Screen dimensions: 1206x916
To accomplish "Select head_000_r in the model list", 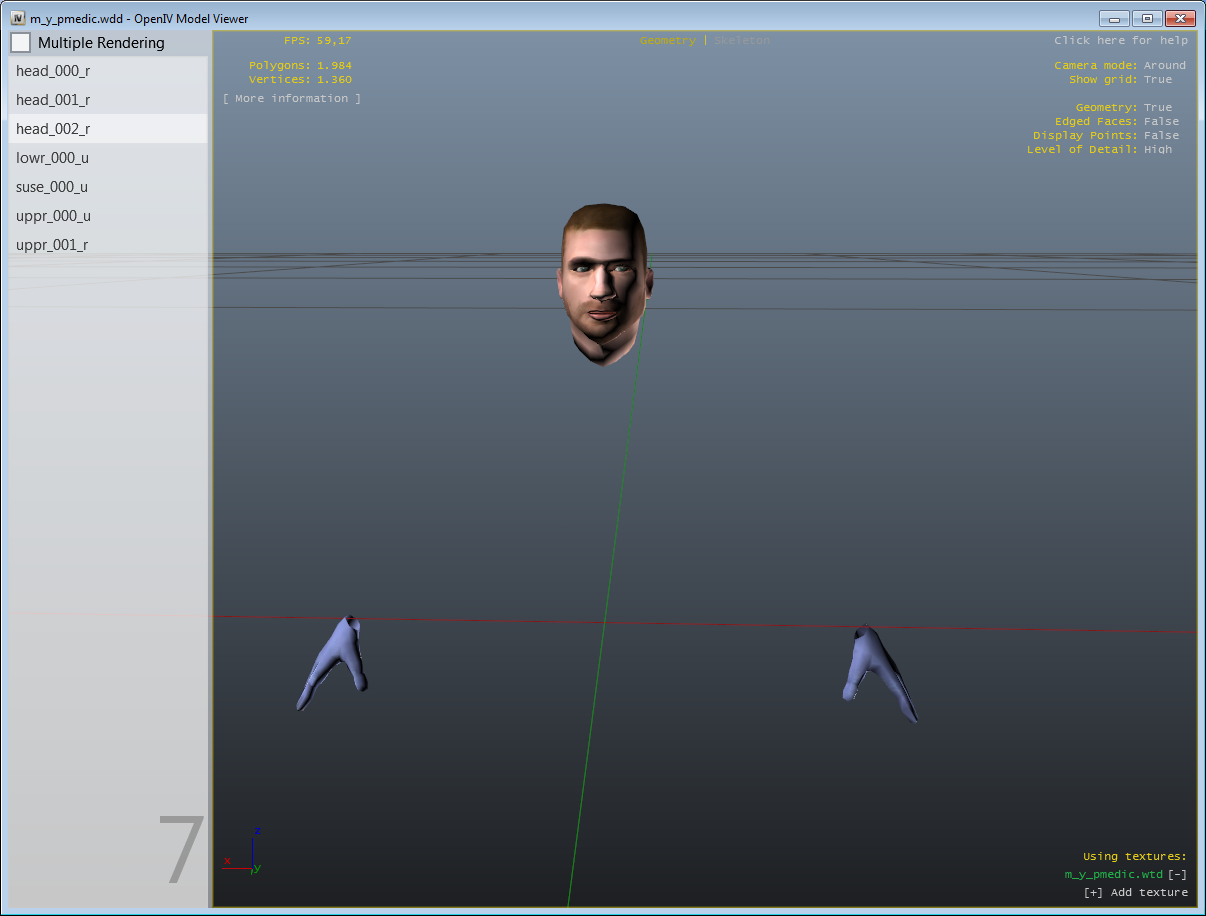I will [x=54, y=71].
